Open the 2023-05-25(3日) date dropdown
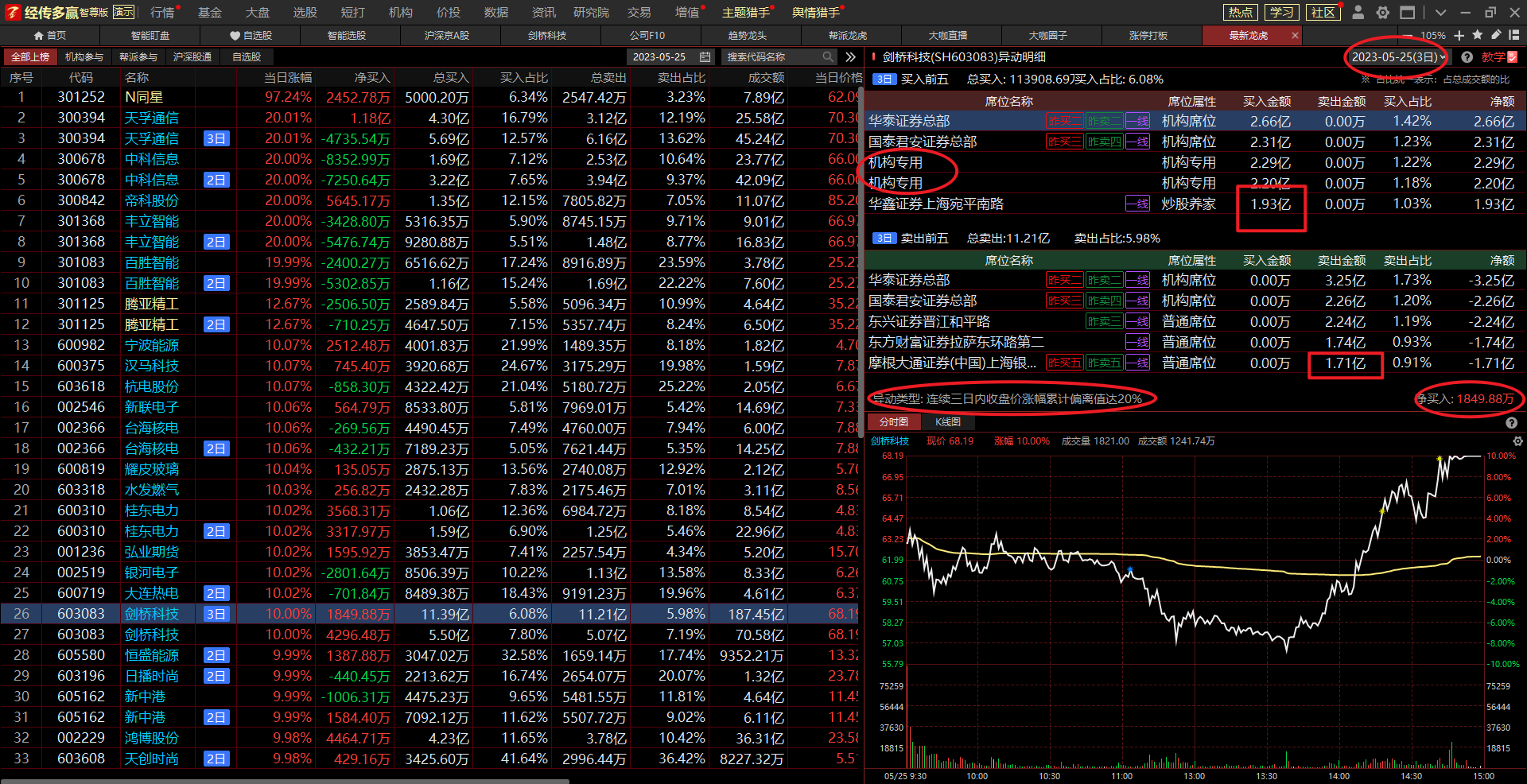The height and width of the screenshot is (784, 1527). pyautogui.click(x=1400, y=56)
